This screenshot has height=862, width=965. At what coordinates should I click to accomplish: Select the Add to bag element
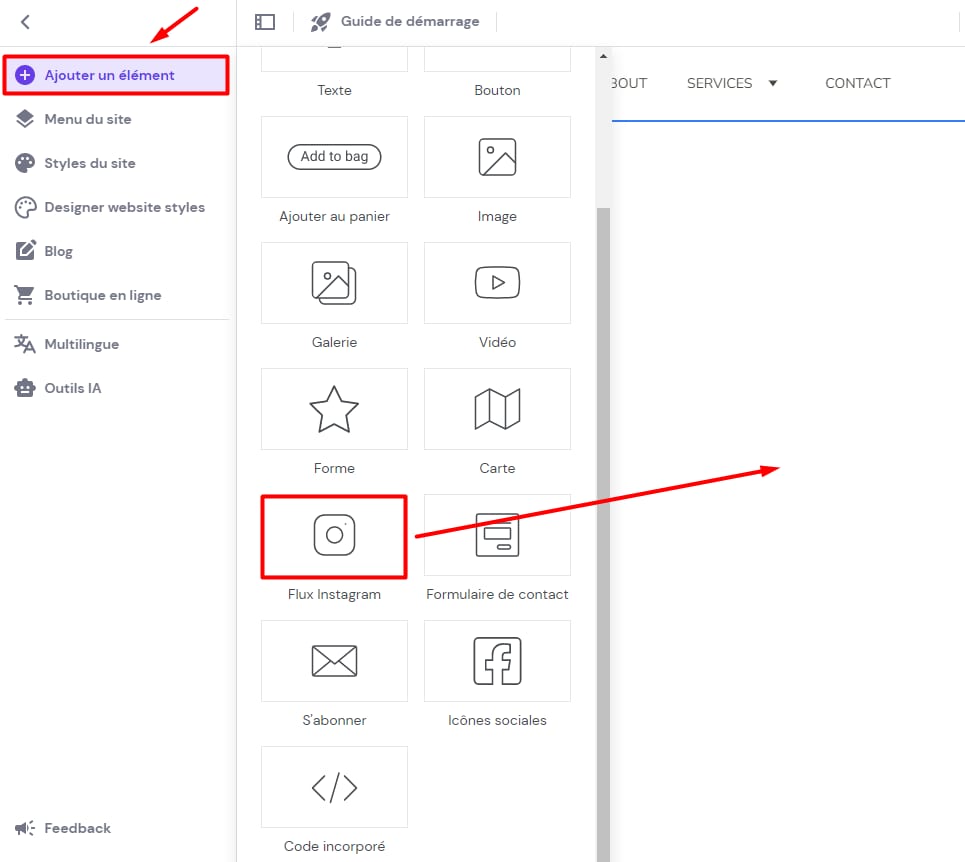(334, 157)
